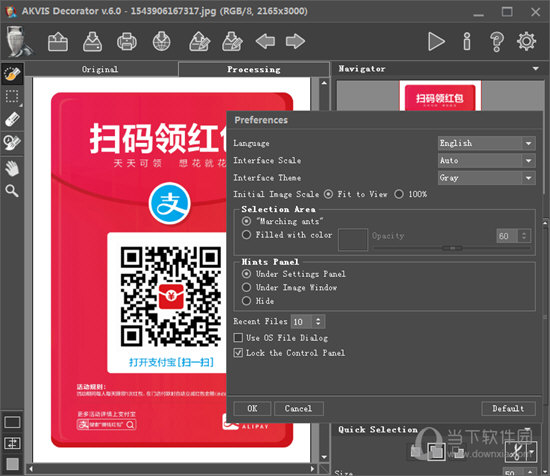This screenshot has width=550, height=476.
Task: Select the rectangular selection tool
Action: 12,96
